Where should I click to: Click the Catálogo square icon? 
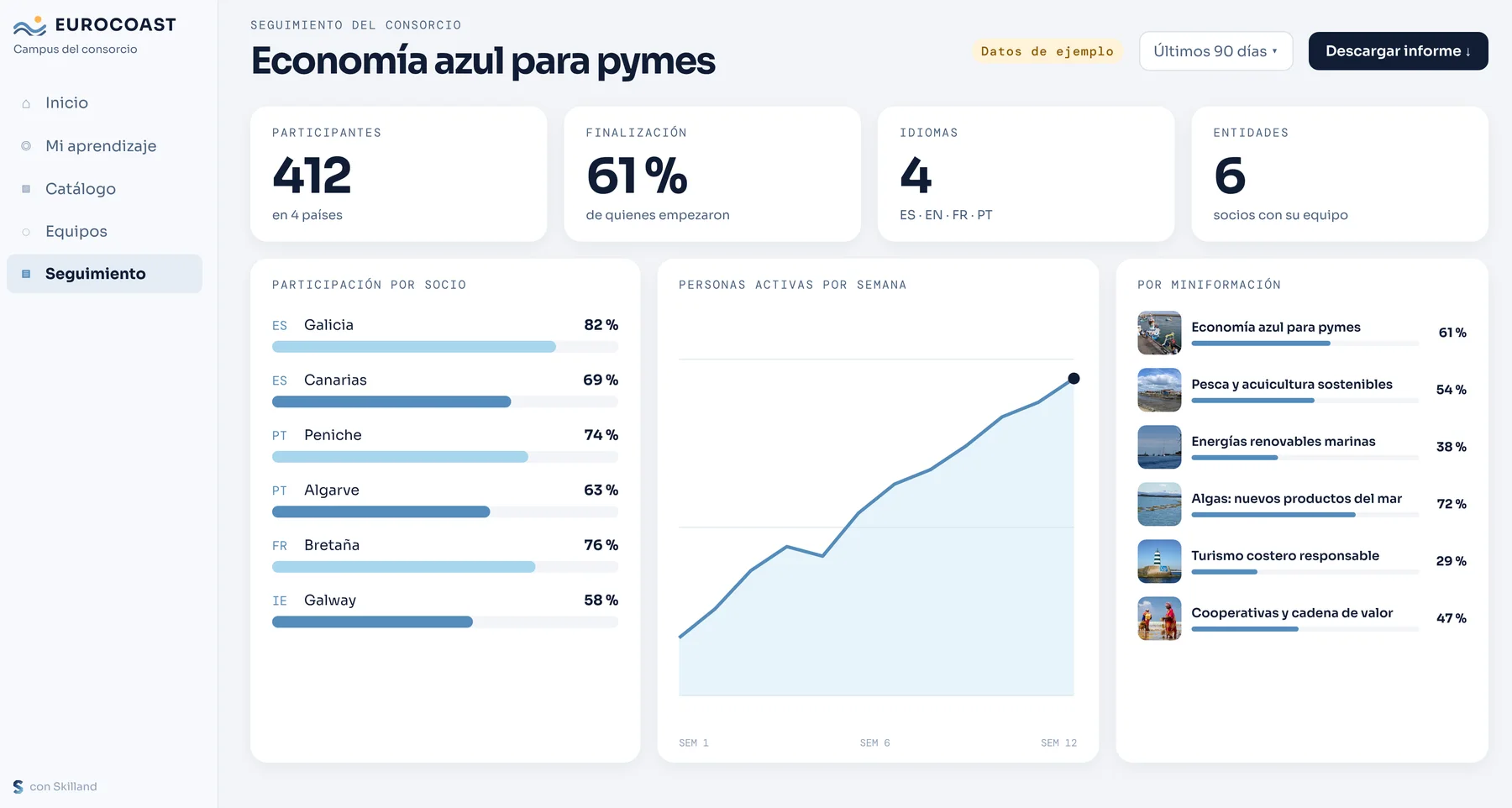[26, 189]
